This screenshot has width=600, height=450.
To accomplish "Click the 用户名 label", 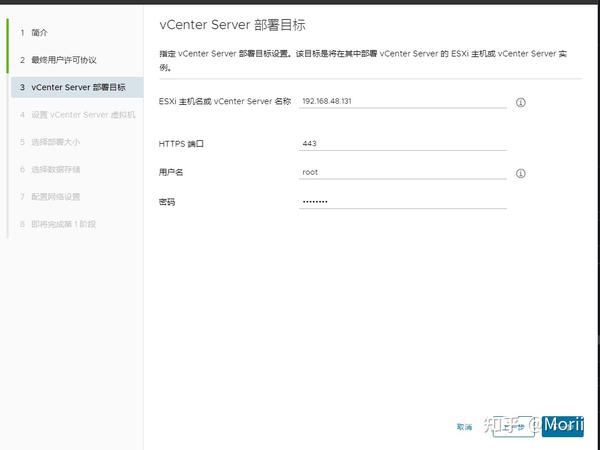I will (171, 173).
